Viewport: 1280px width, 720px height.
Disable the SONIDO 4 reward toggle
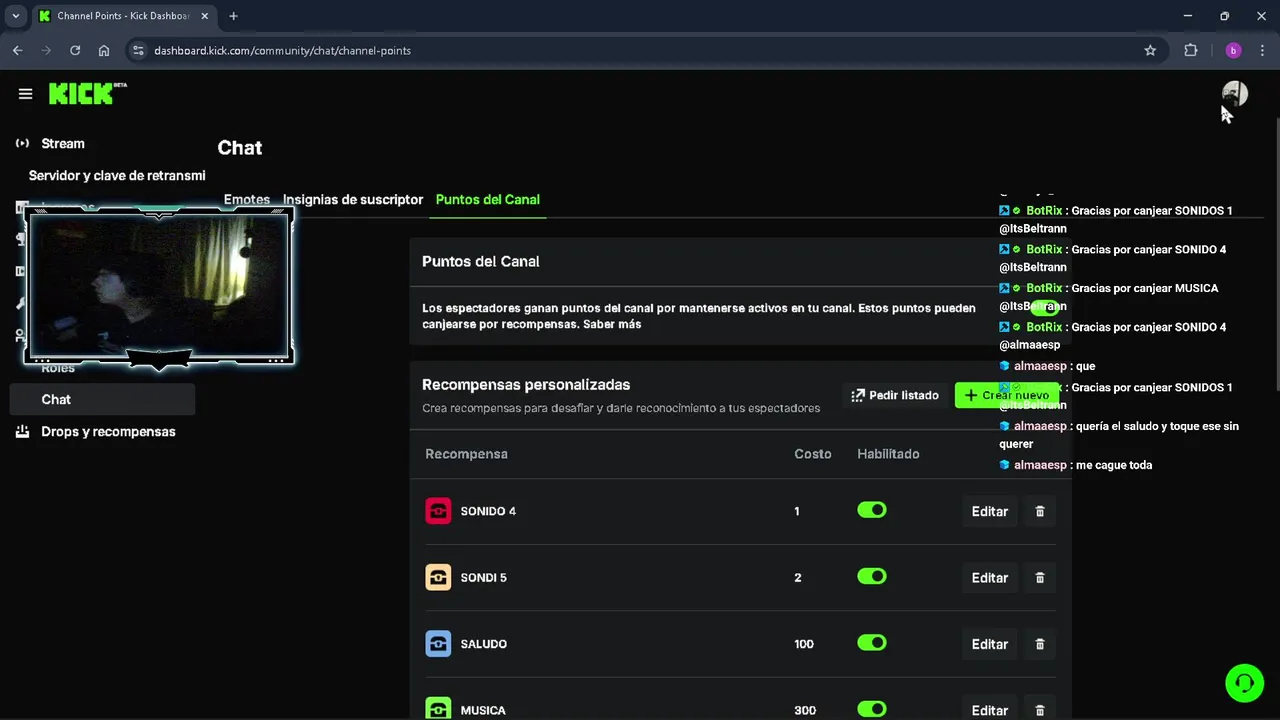click(872, 510)
